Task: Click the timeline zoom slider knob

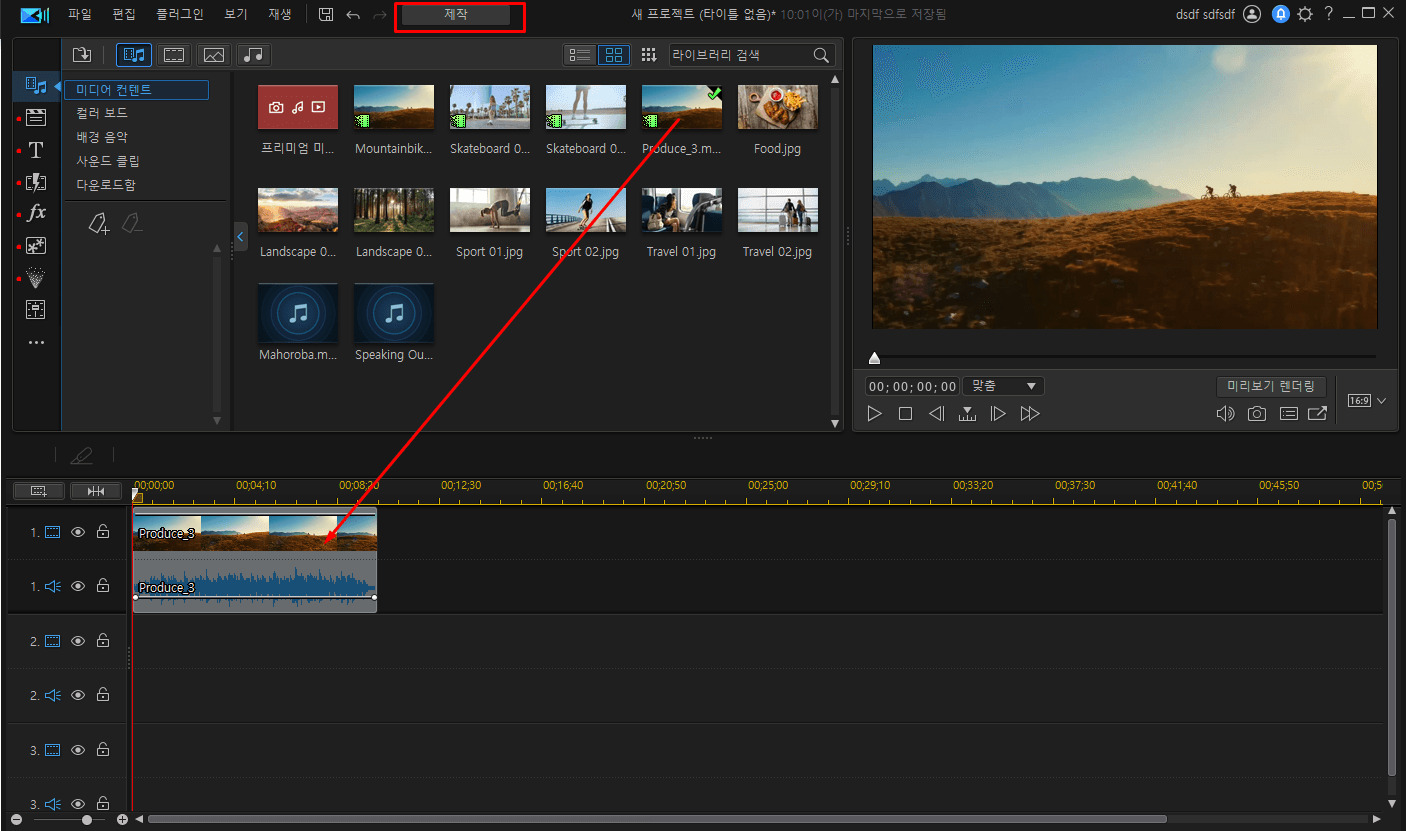Action: tap(87, 820)
